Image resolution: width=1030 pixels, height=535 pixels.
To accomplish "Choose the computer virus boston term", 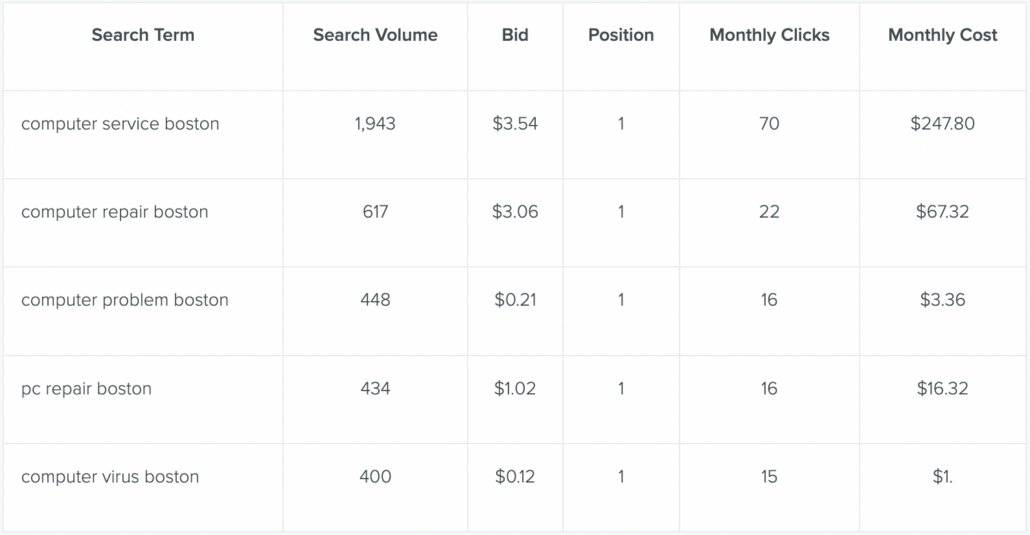I will coord(110,477).
